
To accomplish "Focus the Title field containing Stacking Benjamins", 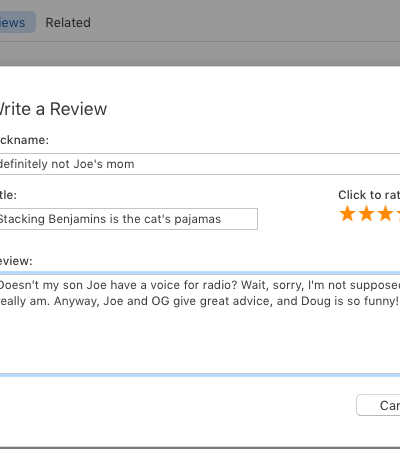I will pos(129,219).
